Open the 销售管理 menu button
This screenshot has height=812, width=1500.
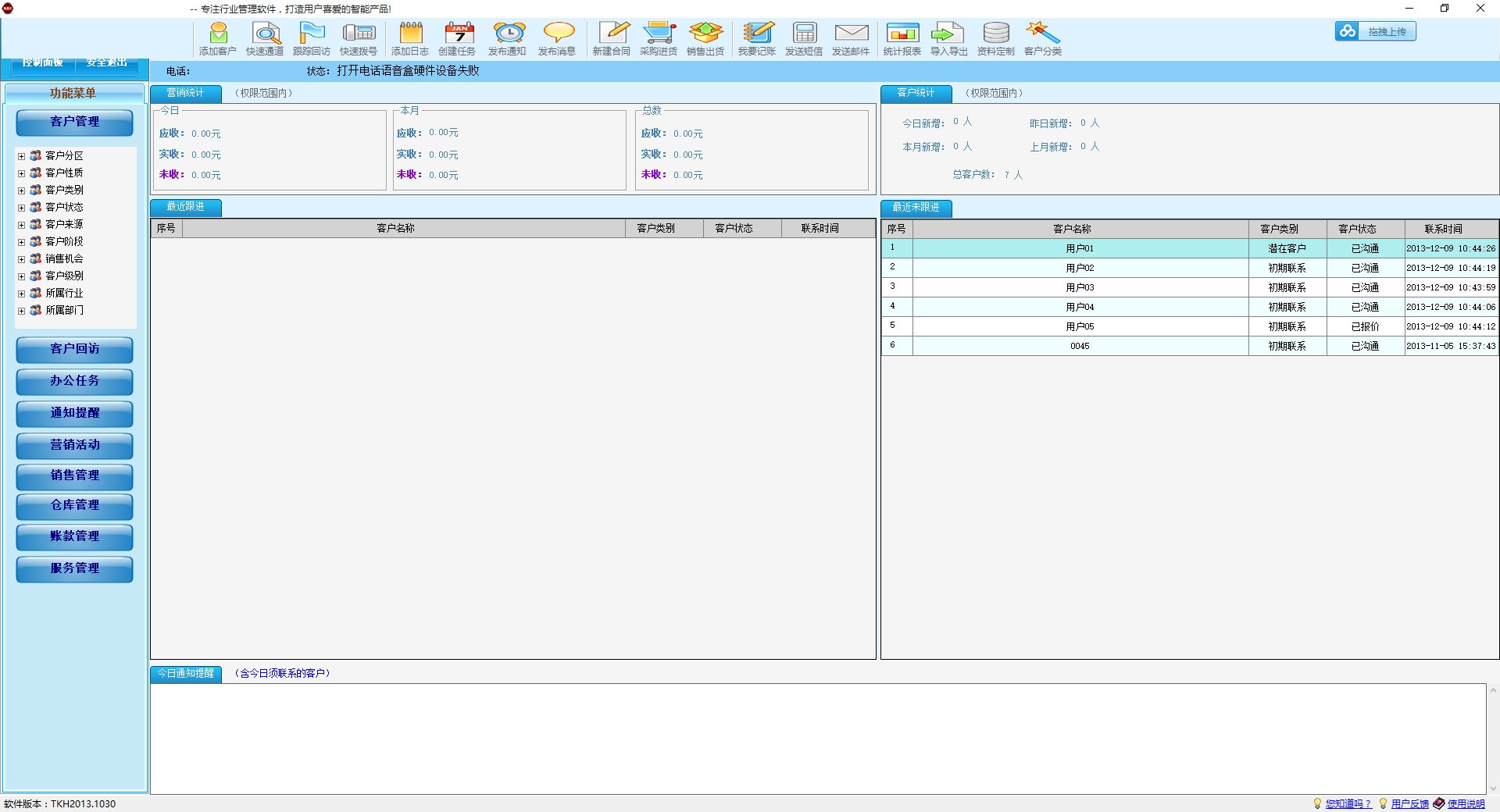[x=74, y=475]
